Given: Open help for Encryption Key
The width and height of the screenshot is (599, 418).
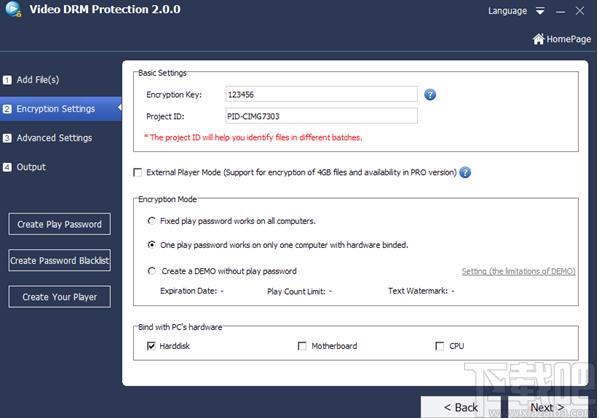Looking at the screenshot, I should tap(430, 94).
